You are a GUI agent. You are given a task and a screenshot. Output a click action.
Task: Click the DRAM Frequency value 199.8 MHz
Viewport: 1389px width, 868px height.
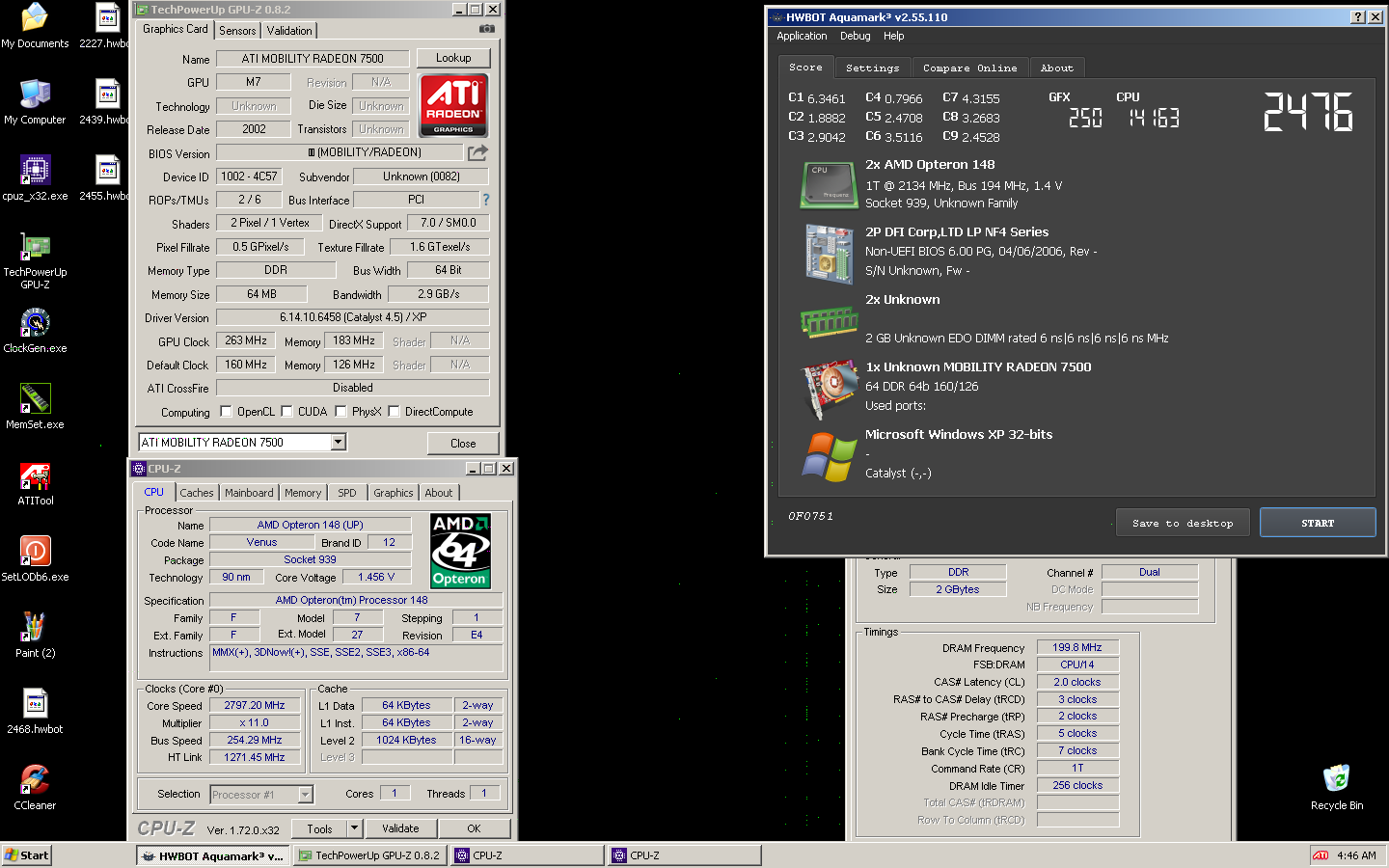(1077, 648)
